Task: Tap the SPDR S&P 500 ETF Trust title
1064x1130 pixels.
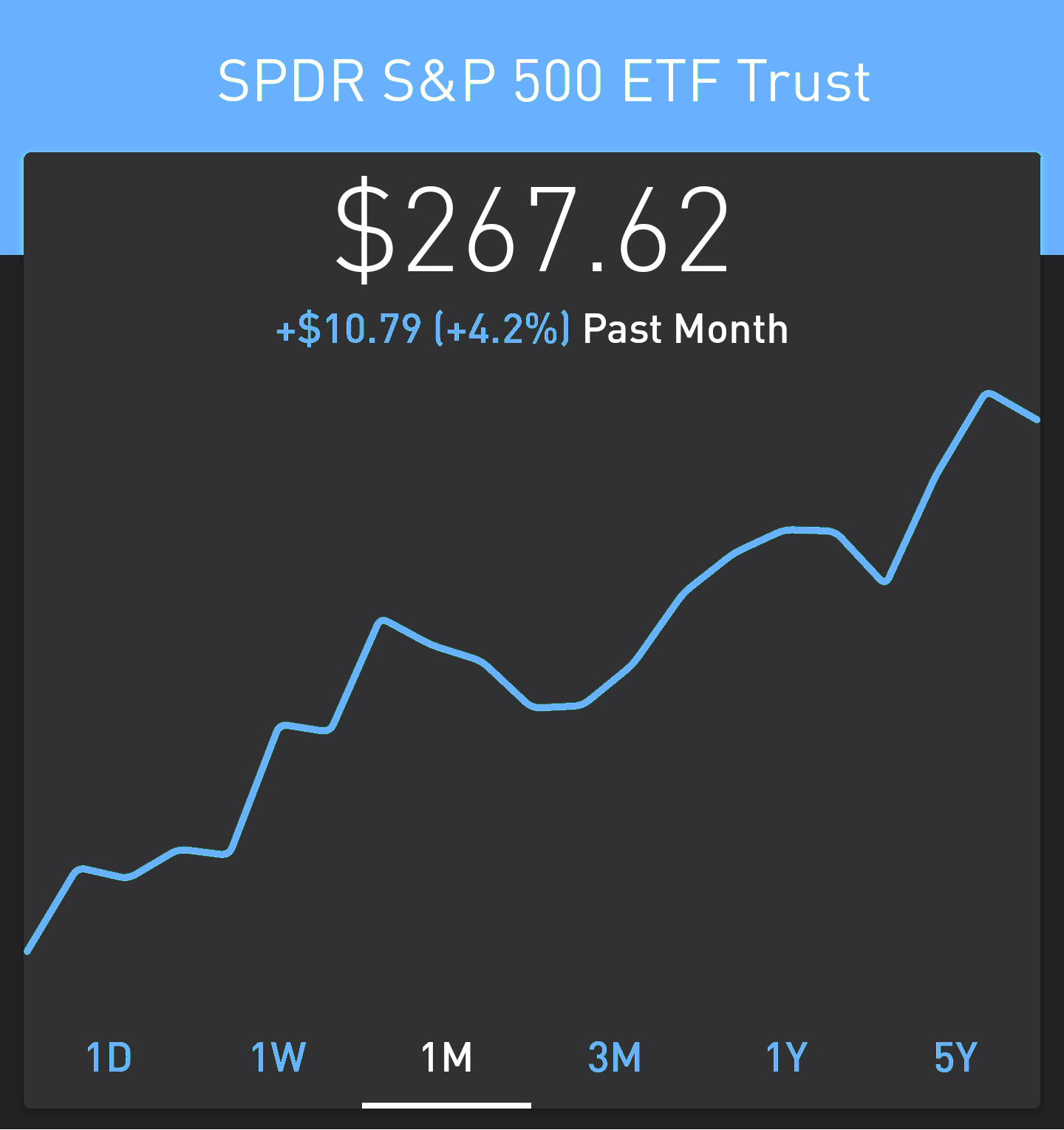Action: (x=544, y=81)
